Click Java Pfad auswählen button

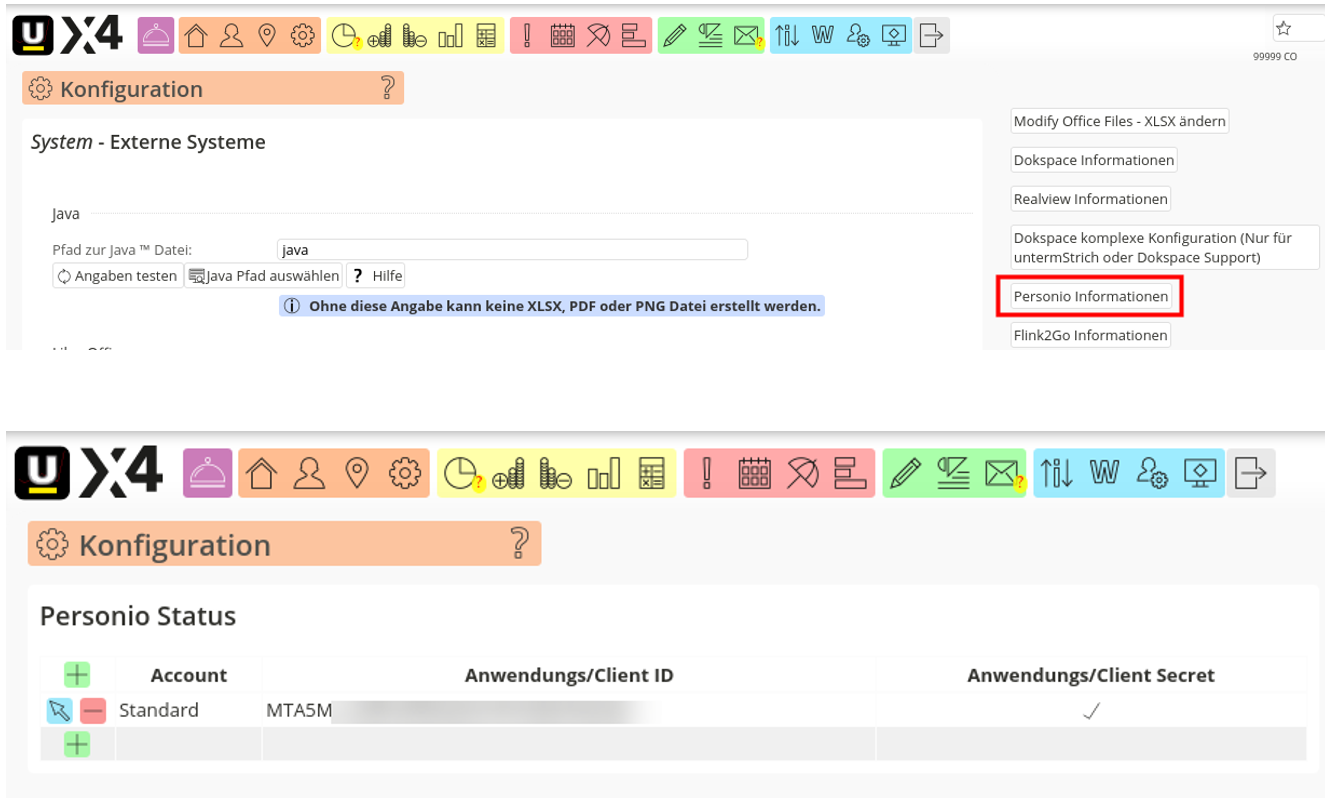point(264,276)
